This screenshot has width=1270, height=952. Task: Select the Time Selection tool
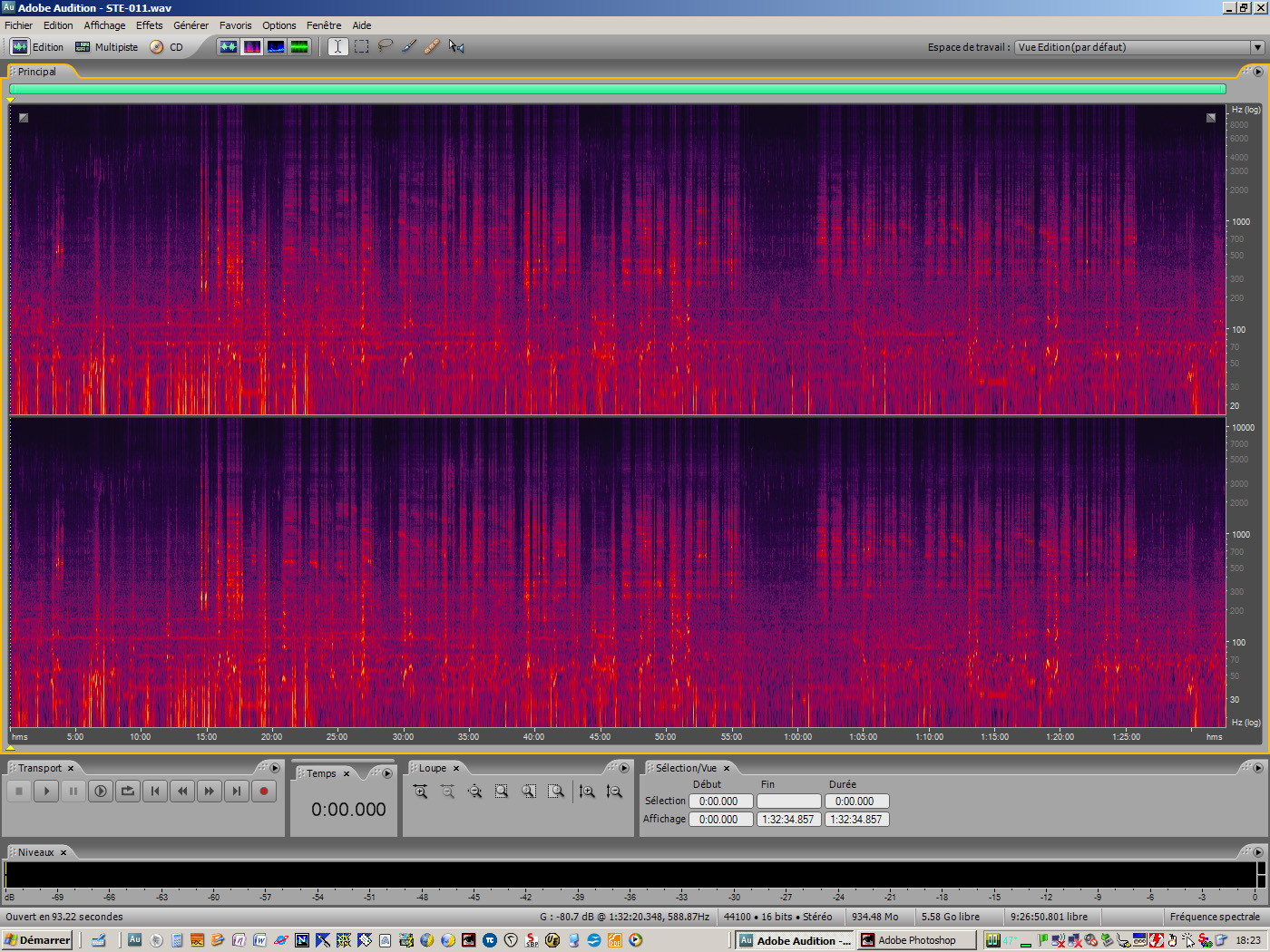337,46
